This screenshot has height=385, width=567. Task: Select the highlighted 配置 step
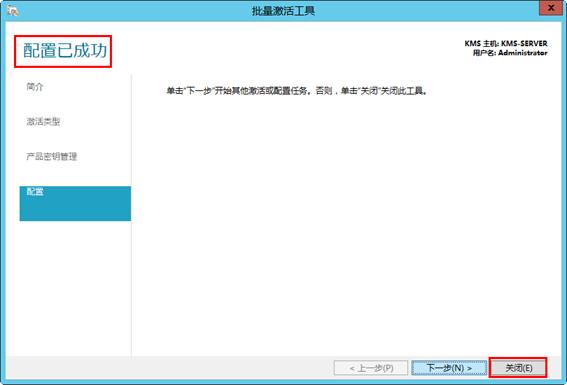pos(75,204)
